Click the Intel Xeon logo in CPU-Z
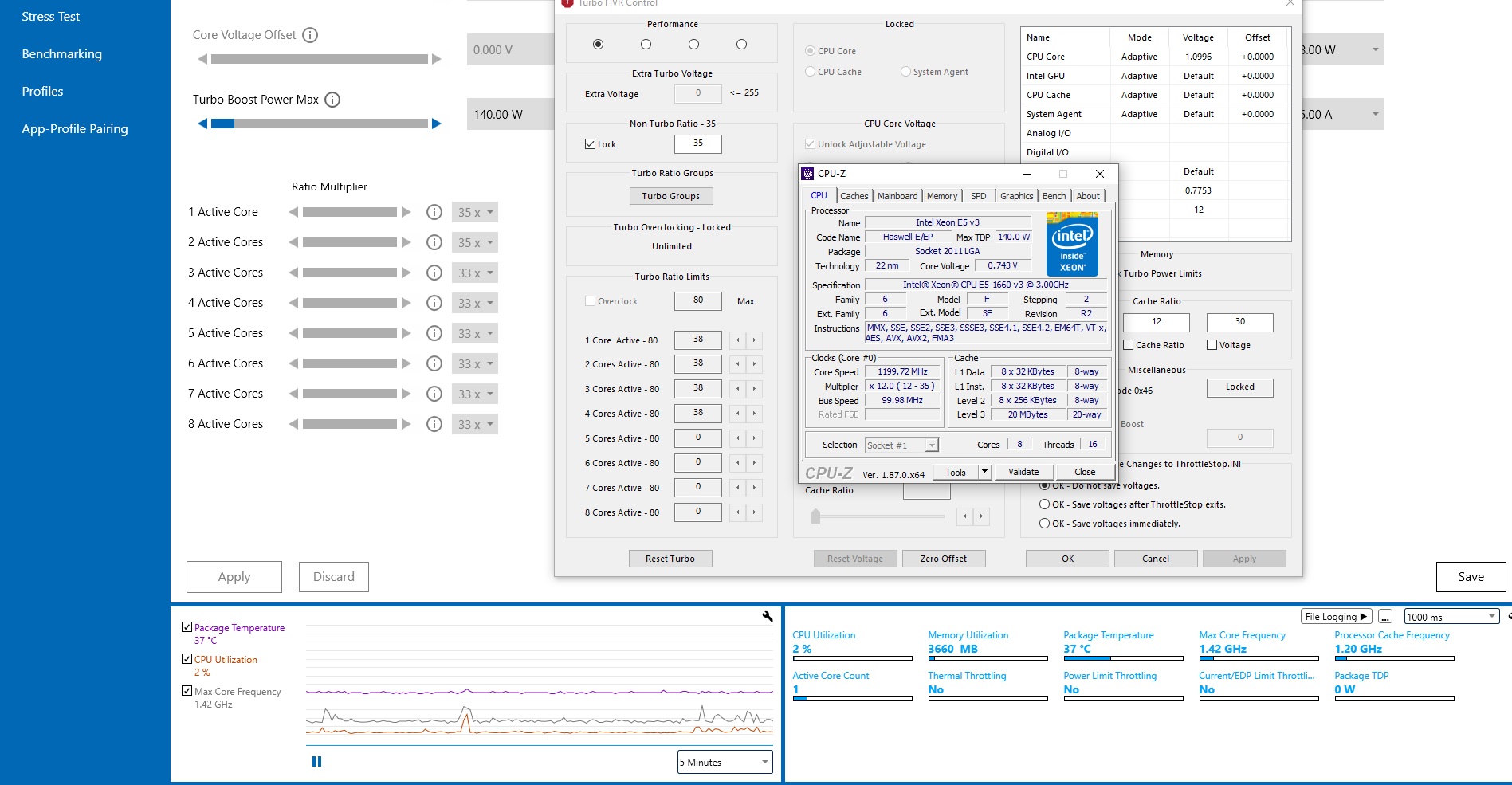 (x=1072, y=244)
